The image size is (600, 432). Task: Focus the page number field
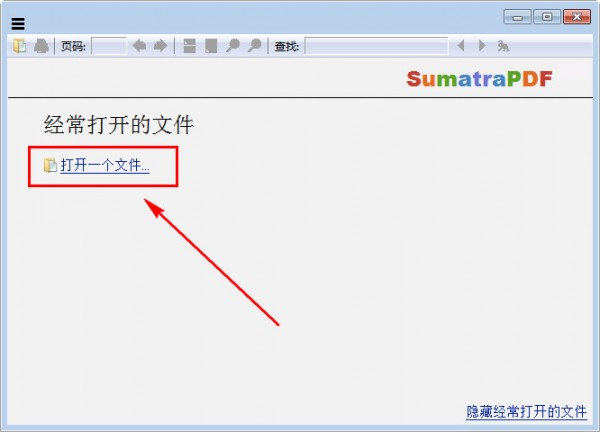(109, 46)
